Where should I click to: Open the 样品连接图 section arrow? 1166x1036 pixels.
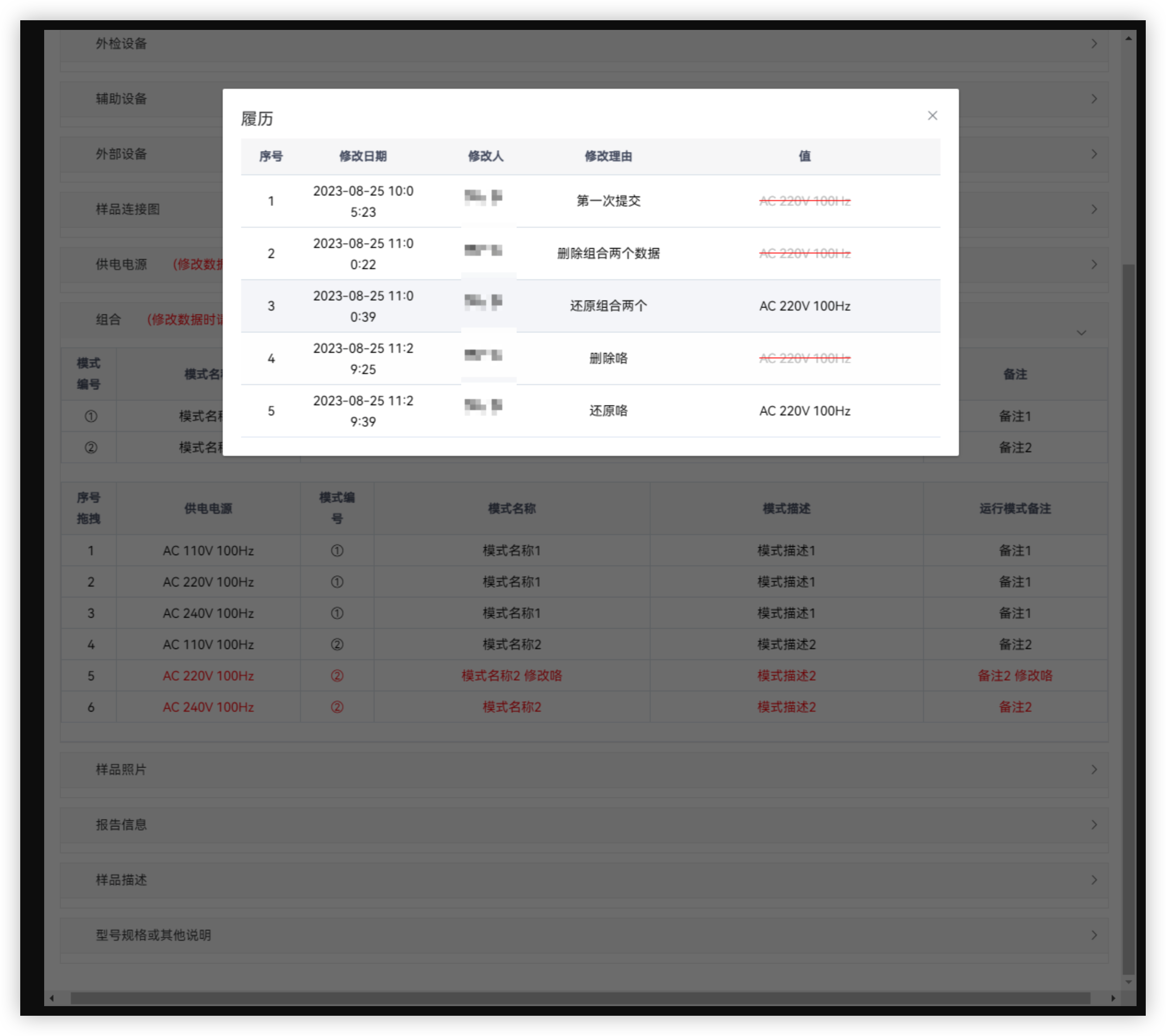(x=1094, y=209)
